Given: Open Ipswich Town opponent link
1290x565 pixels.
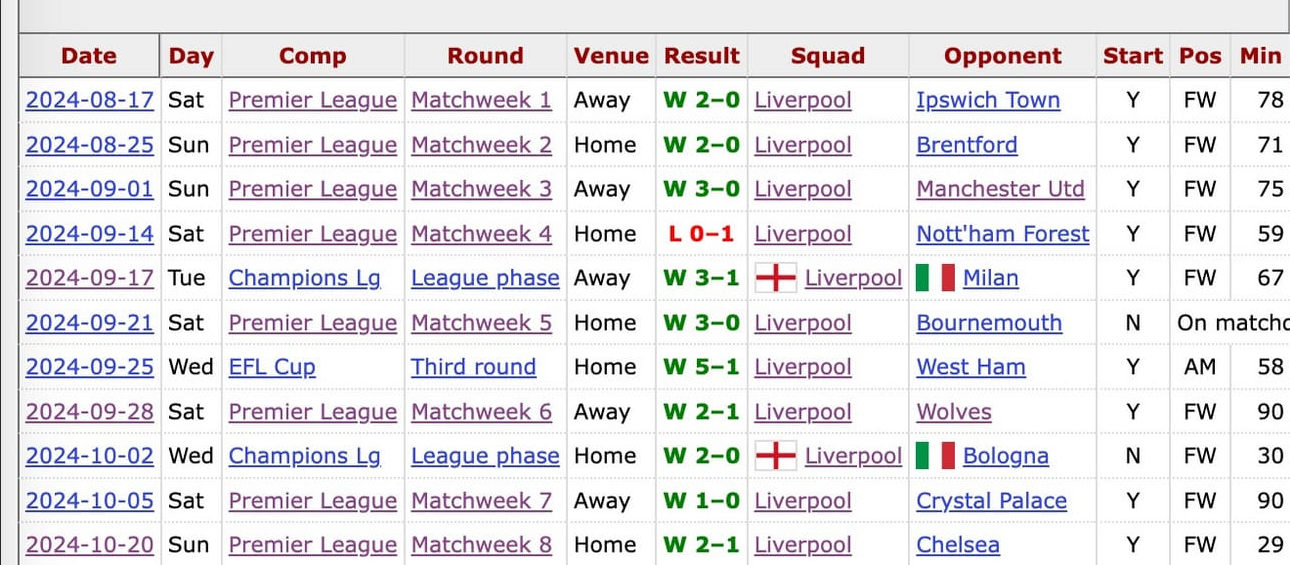Looking at the screenshot, I should point(988,100).
